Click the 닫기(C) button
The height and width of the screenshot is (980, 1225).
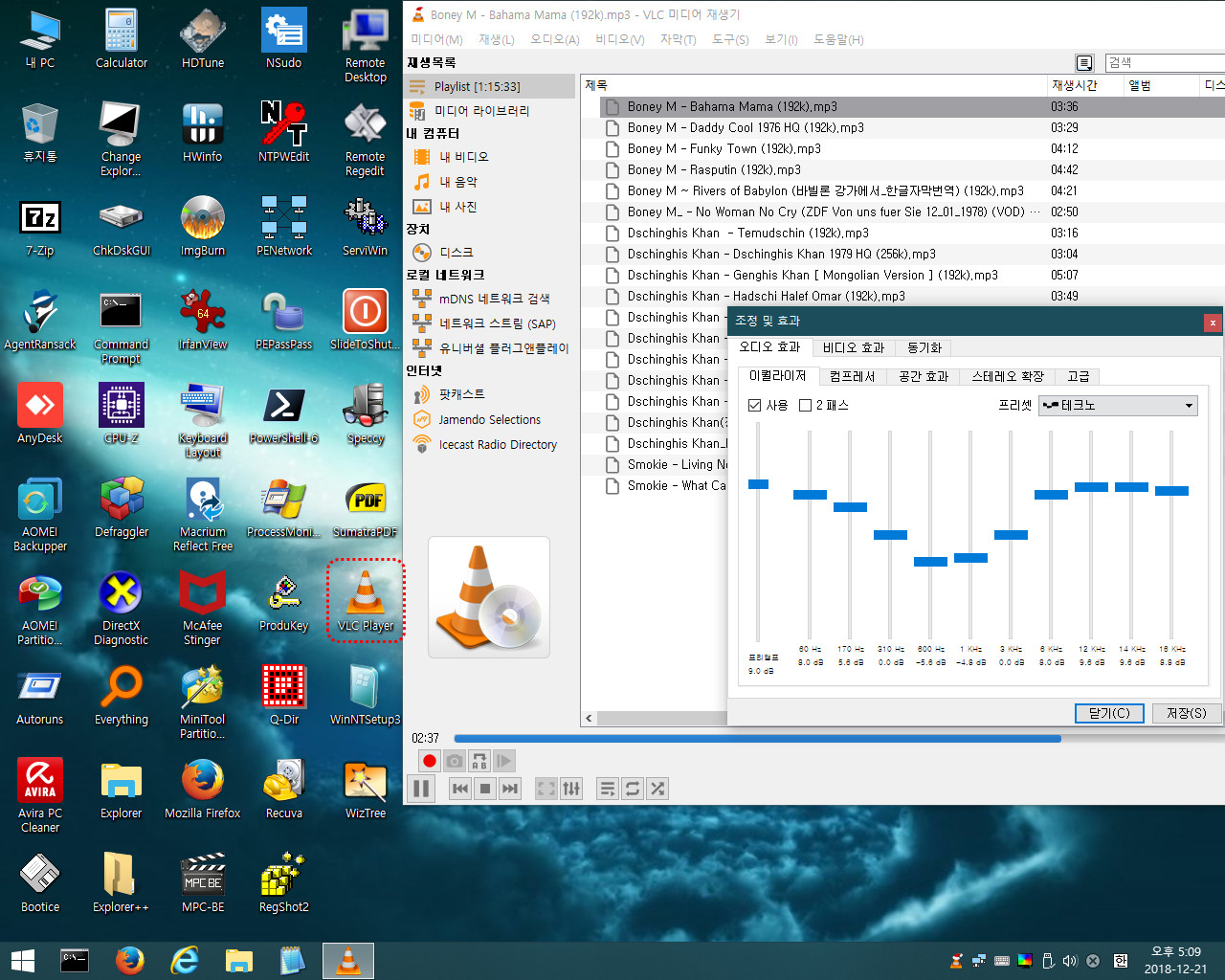coord(1109,713)
